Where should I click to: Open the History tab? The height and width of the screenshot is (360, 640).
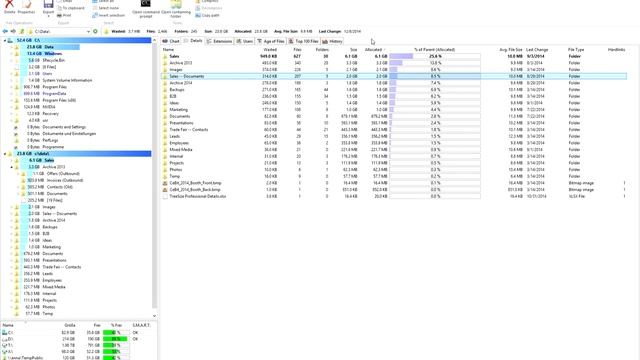pyautogui.click(x=332, y=41)
